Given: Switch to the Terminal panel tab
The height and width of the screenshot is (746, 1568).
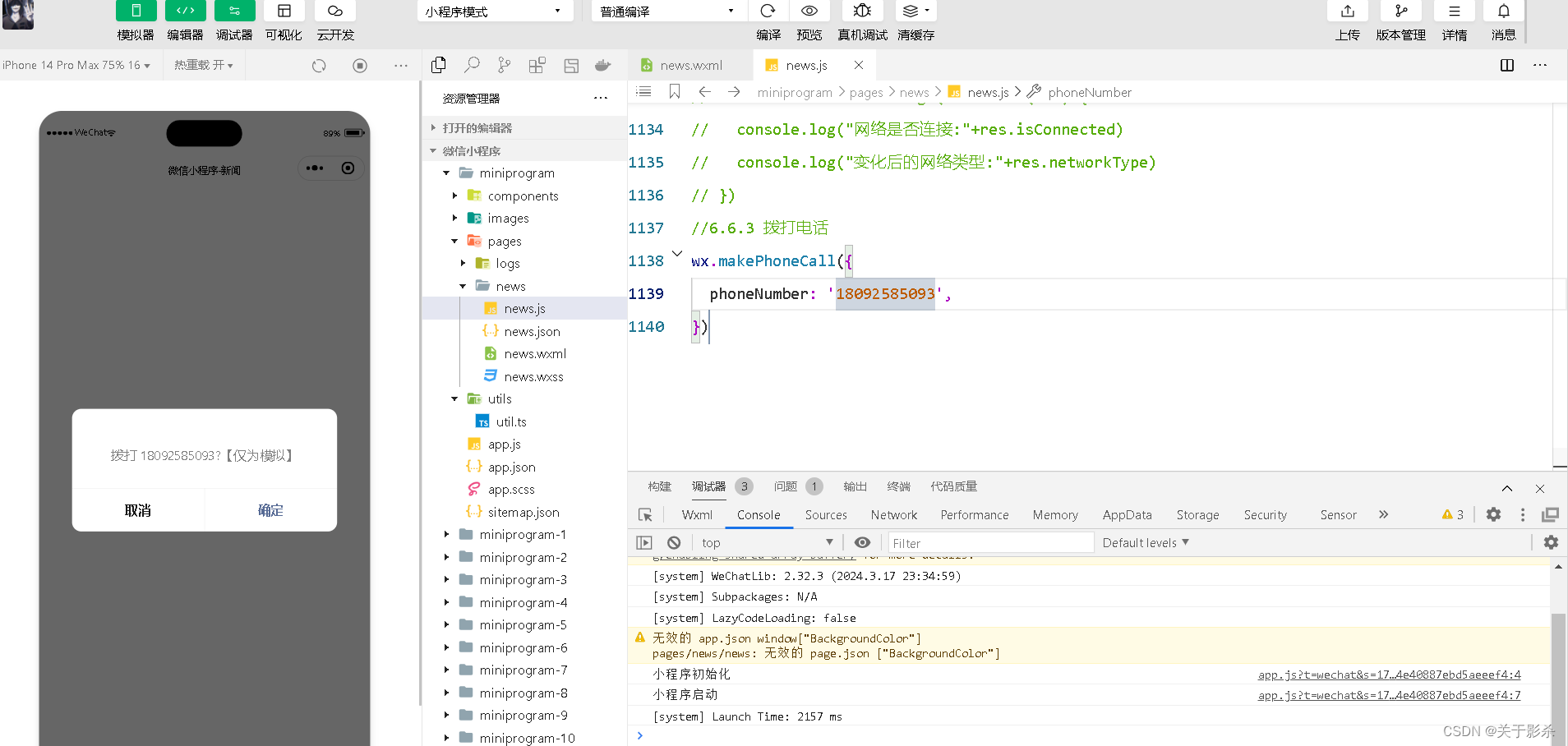Looking at the screenshot, I should pyautogui.click(x=899, y=486).
